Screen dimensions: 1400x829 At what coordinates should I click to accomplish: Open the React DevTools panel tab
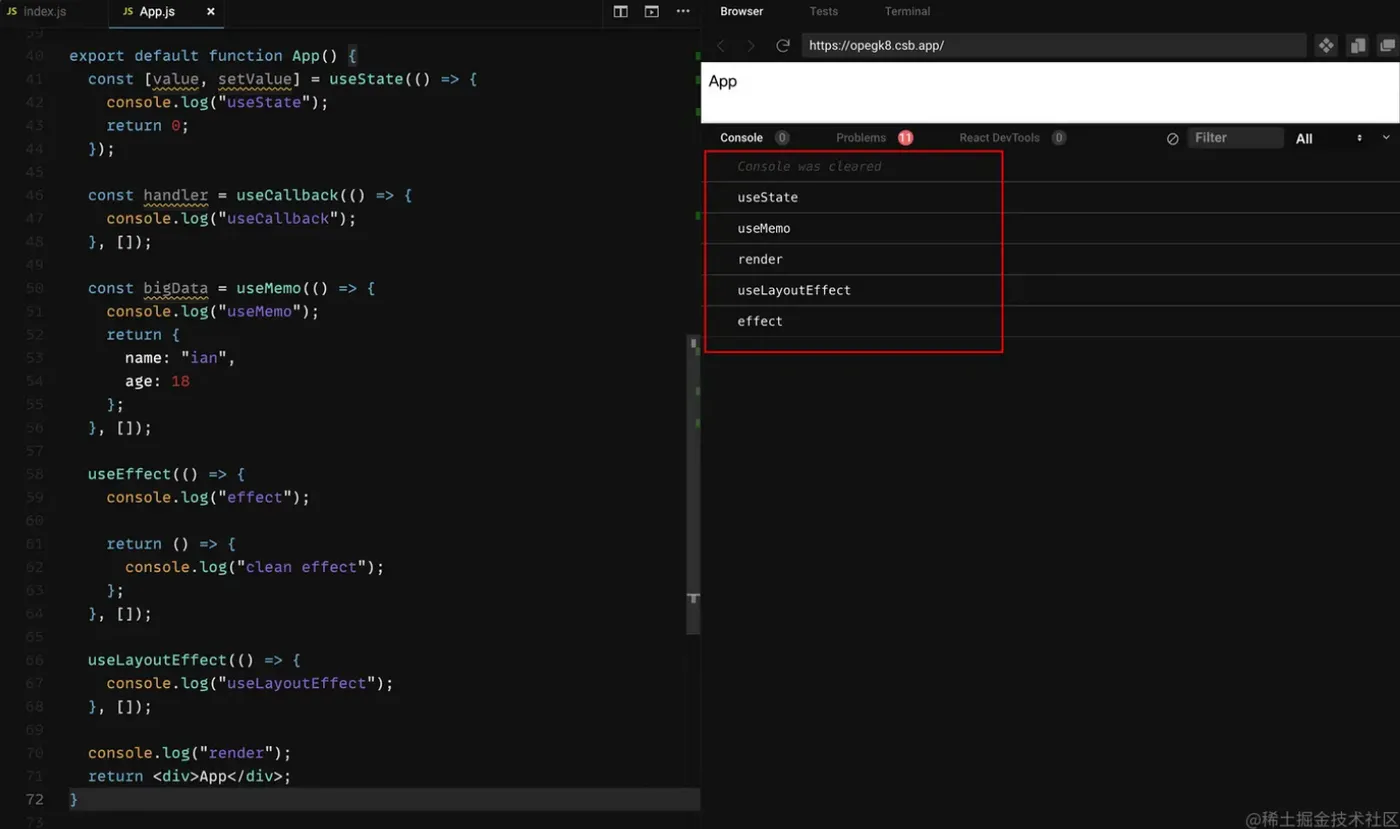[x=1000, y=138]
